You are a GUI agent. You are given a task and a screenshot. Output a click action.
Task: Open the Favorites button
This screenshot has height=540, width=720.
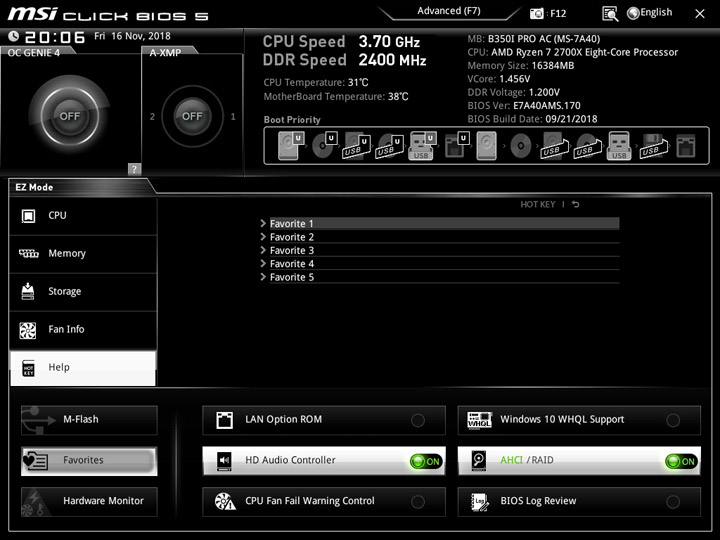(89, 461)
